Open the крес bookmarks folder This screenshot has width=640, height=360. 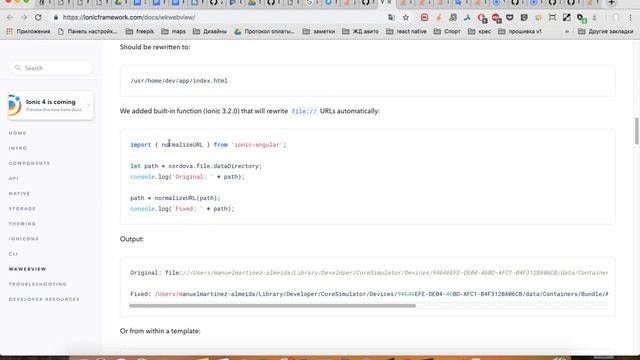pyautogui.click(x=479, y=31)
